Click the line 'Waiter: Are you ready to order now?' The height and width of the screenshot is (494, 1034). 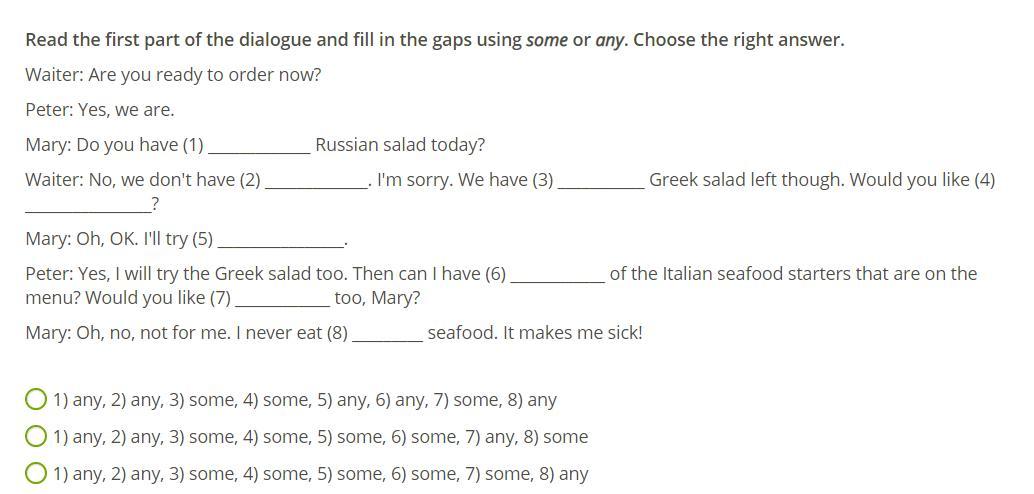173,75
